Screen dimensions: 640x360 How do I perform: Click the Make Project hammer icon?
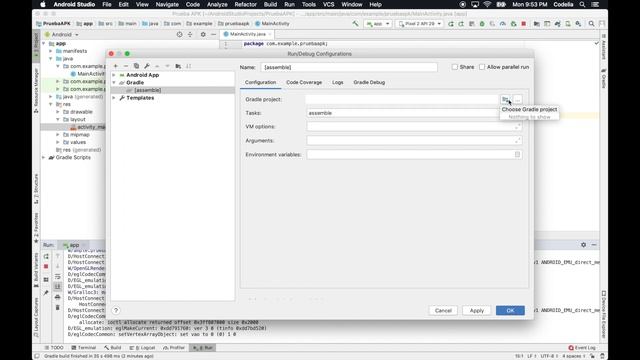[356, 24]
